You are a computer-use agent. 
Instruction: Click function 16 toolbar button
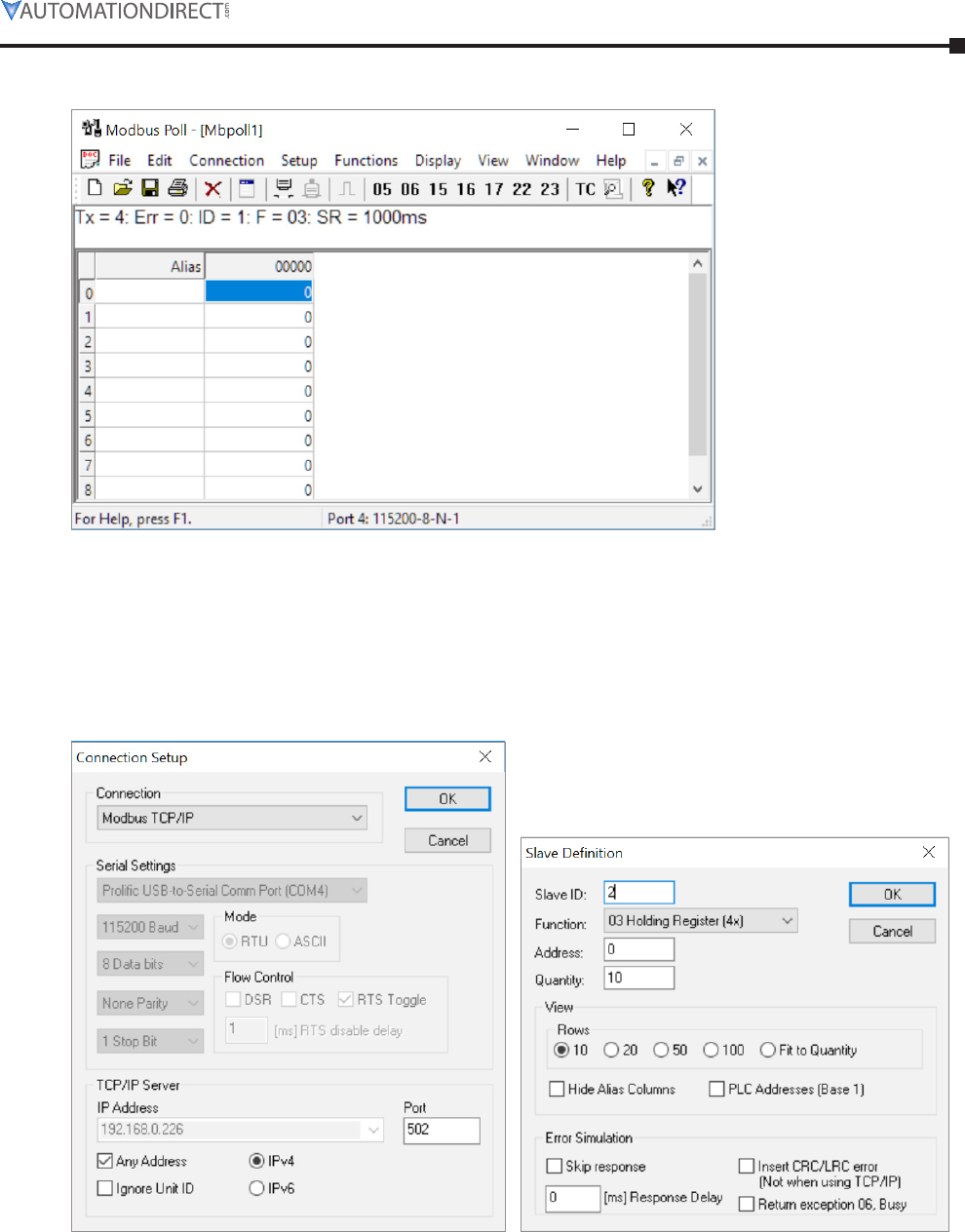tap(466, 189)
